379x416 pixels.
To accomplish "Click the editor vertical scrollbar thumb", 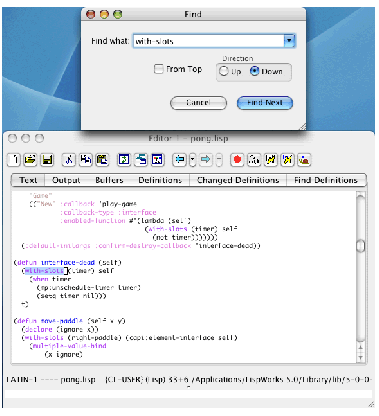I will [361, 246].
